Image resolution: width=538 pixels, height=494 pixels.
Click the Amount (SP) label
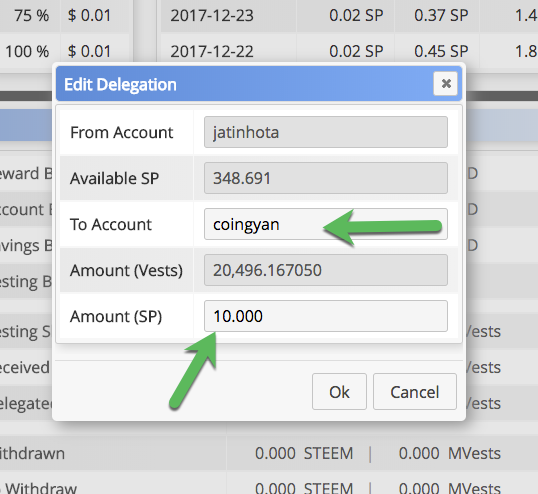coord(116,316)
